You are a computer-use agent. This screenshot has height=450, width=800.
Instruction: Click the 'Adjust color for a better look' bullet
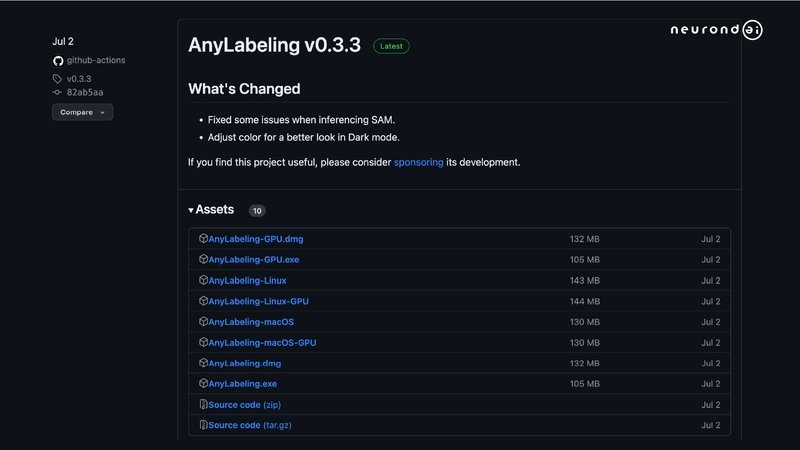pos(304,137)
